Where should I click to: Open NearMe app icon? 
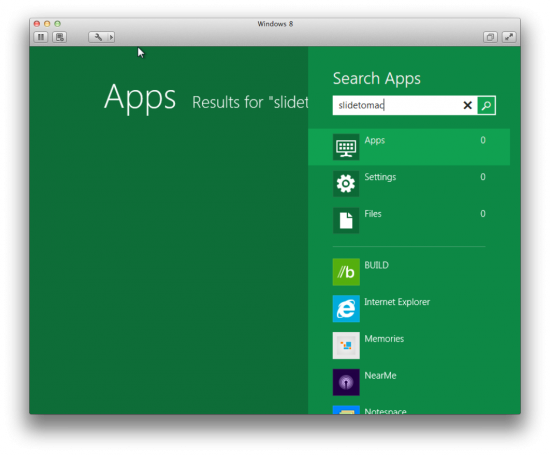click(x=346, y=382)
